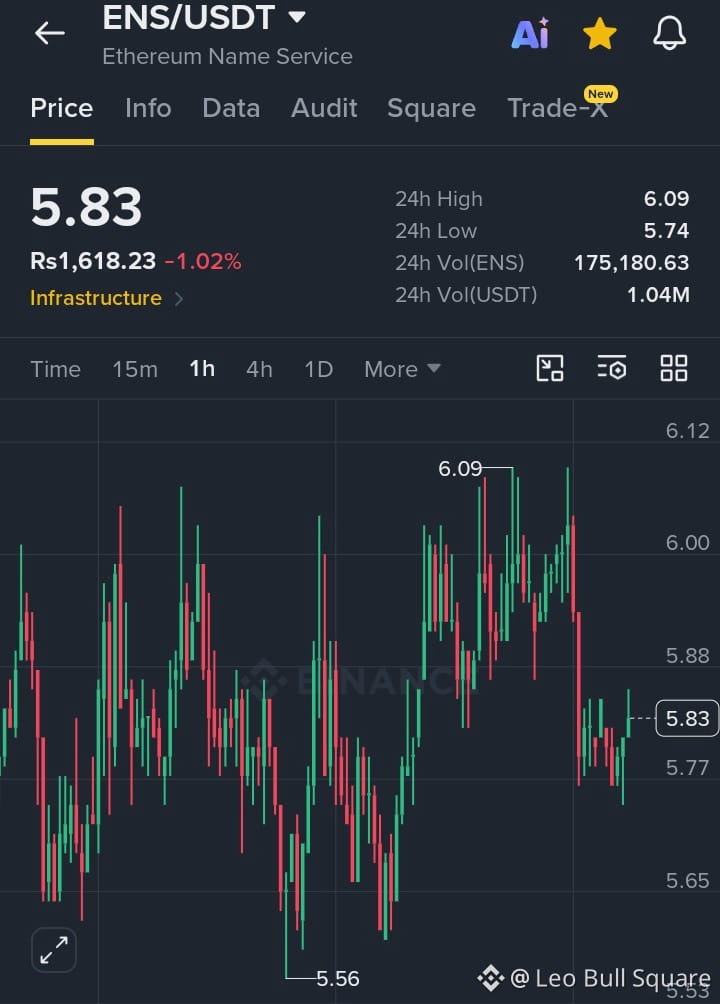Select the 4h chart interval
The width and height of the screenshot is (720, 1004).
[x=259, y=369]
